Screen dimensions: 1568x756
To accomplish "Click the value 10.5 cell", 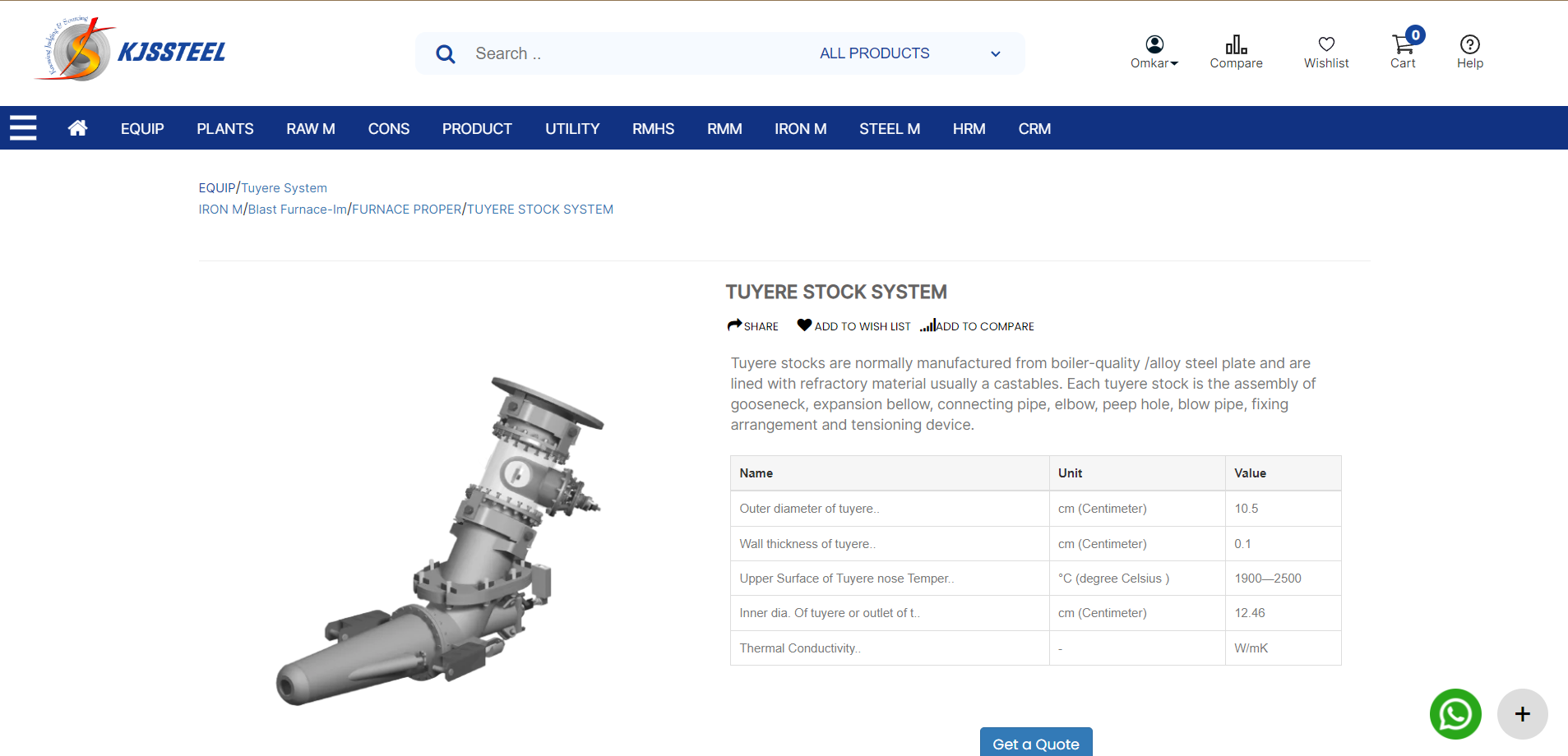I will coord(1283,509).
